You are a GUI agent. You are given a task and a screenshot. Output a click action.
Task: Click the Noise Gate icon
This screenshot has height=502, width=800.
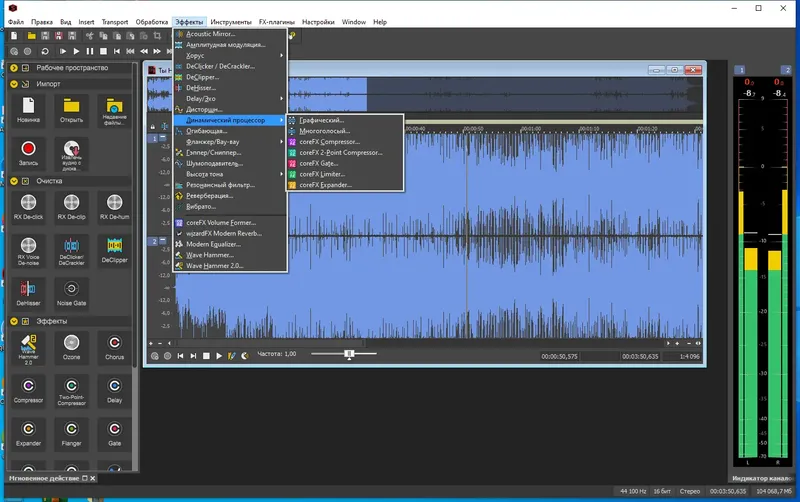(71, 288)
